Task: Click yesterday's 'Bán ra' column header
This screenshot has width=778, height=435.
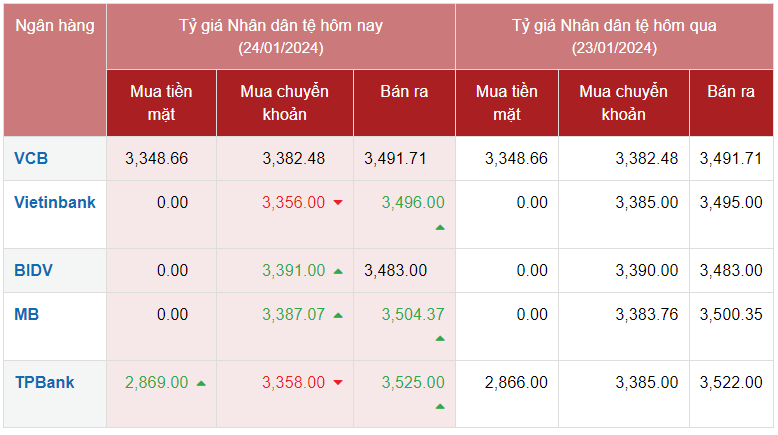Action: pyautogui.click(x=731, y=92)
